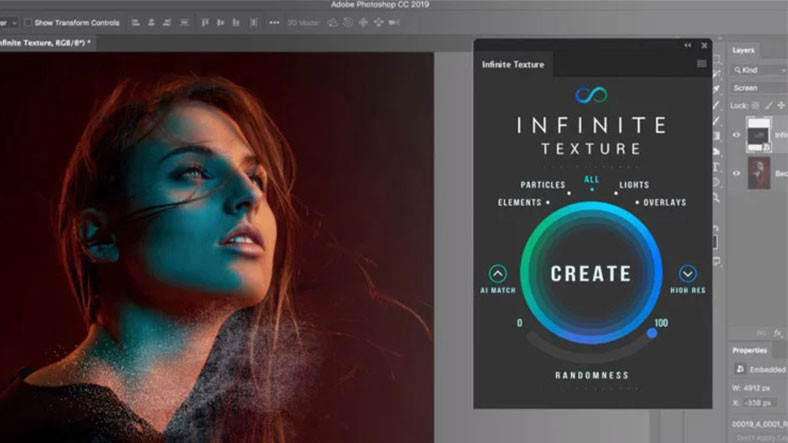Click the Infinite Texture infinity logo
Viewport: 788px width, 443px height.
[x=591, y=95]
